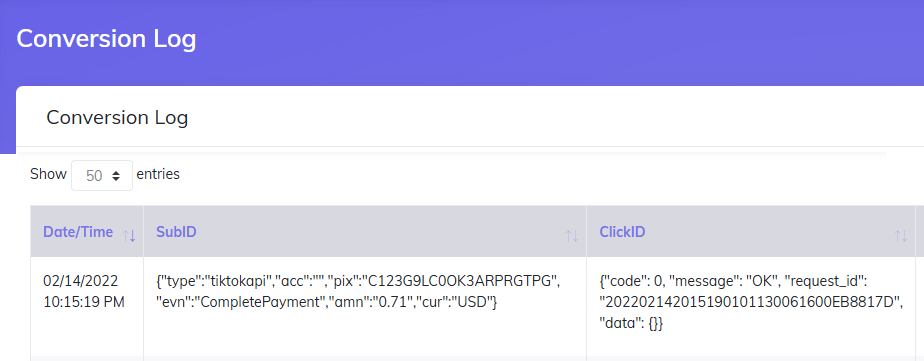This screenshot has height=361, width=924.
Task: Select the 02/14/2022 date in the first row
Action: 81,280
